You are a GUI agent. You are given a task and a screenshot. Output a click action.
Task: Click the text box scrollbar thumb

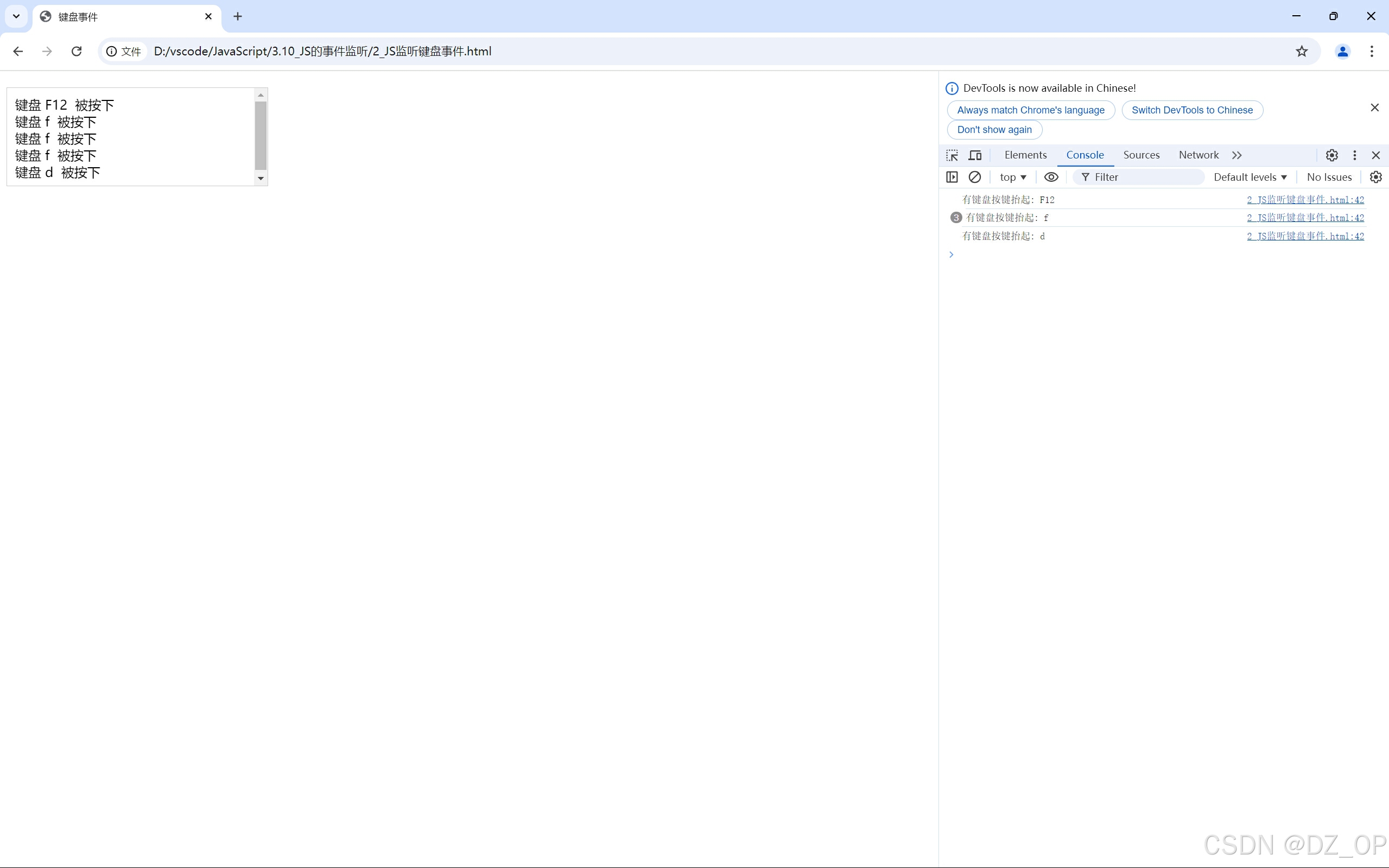pos(261,135)
